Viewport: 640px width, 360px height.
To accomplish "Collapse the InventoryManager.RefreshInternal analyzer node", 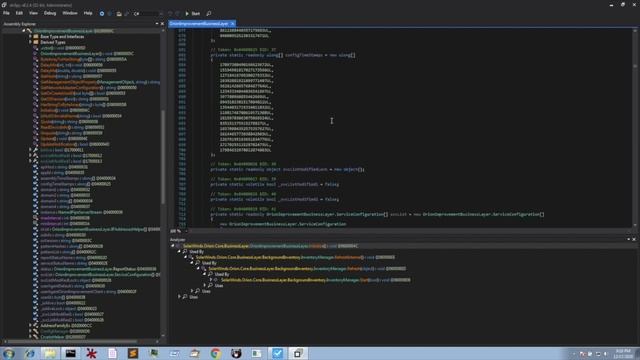I will [186, 258].
